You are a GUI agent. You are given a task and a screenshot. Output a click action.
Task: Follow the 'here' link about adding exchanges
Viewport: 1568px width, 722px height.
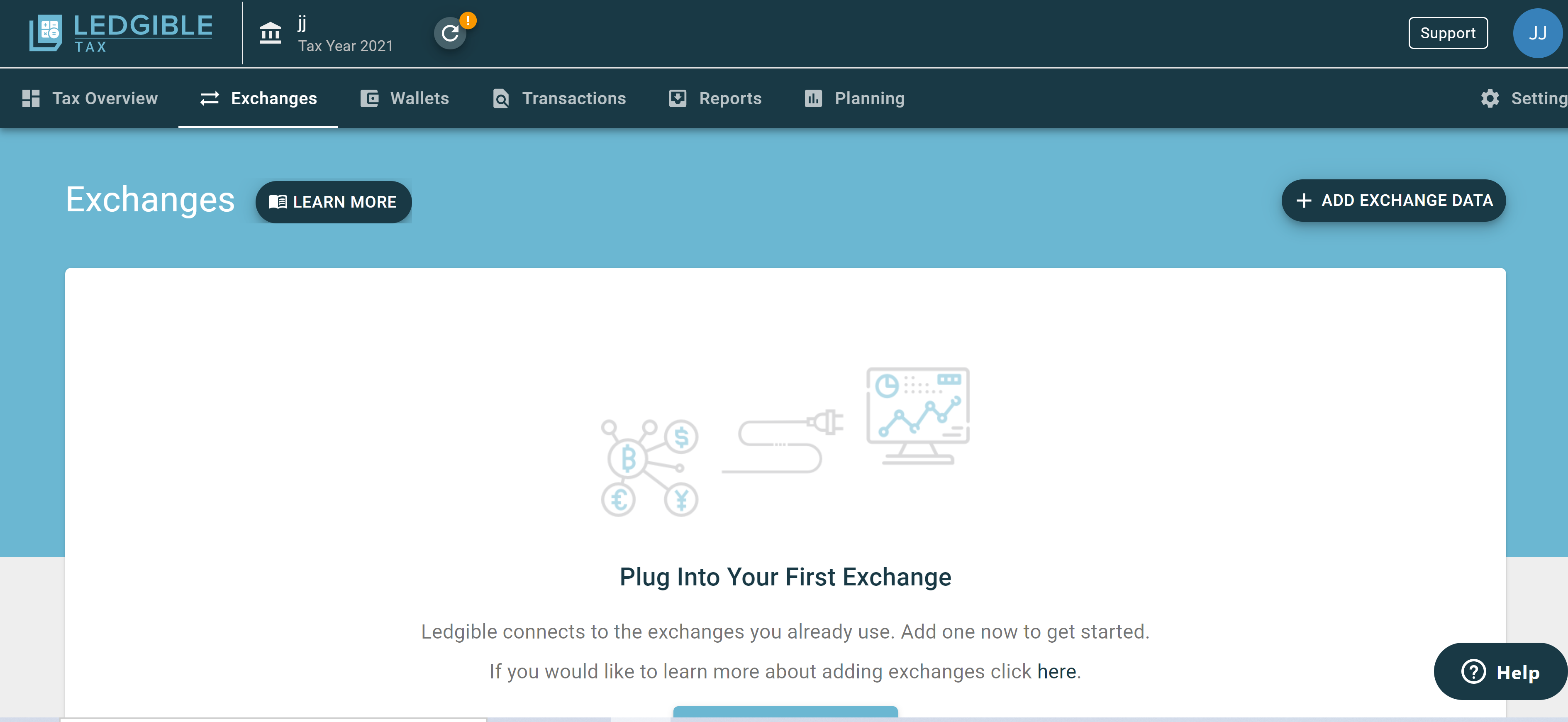(x=1057, y=671)
